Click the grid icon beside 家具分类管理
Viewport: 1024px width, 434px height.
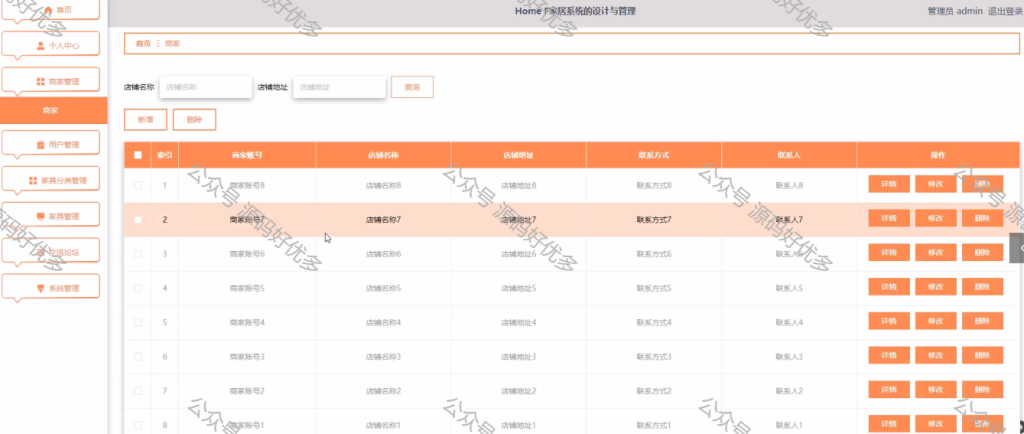[33, 180]
